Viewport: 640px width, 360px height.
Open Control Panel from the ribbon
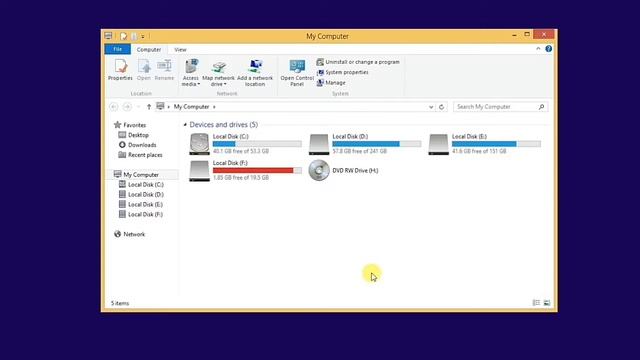click(x=297, y=73)
